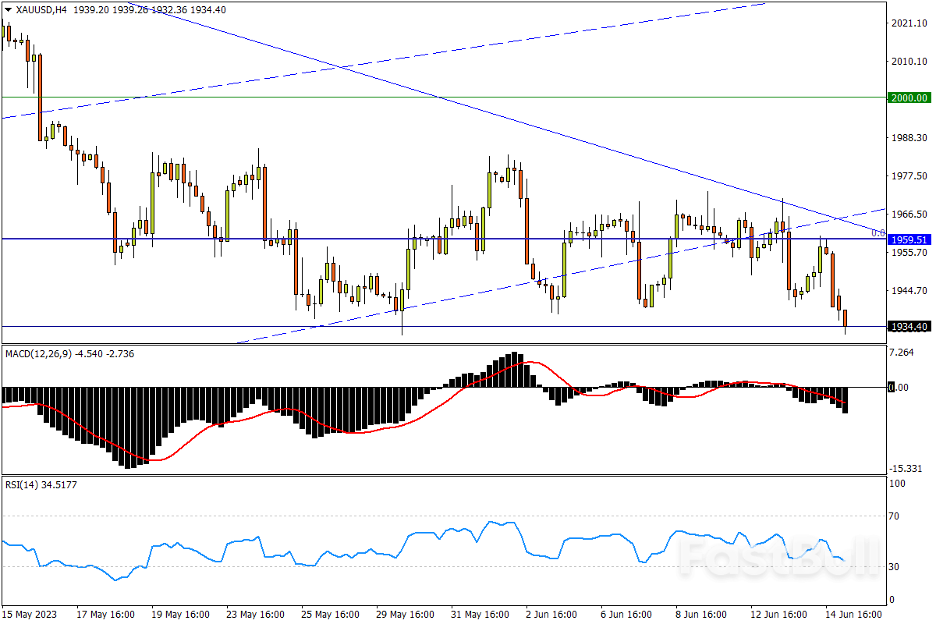Click the RSI 70 overbought level label
The height and width of the screenshot is (624, 936).
(x=894, y=516)
